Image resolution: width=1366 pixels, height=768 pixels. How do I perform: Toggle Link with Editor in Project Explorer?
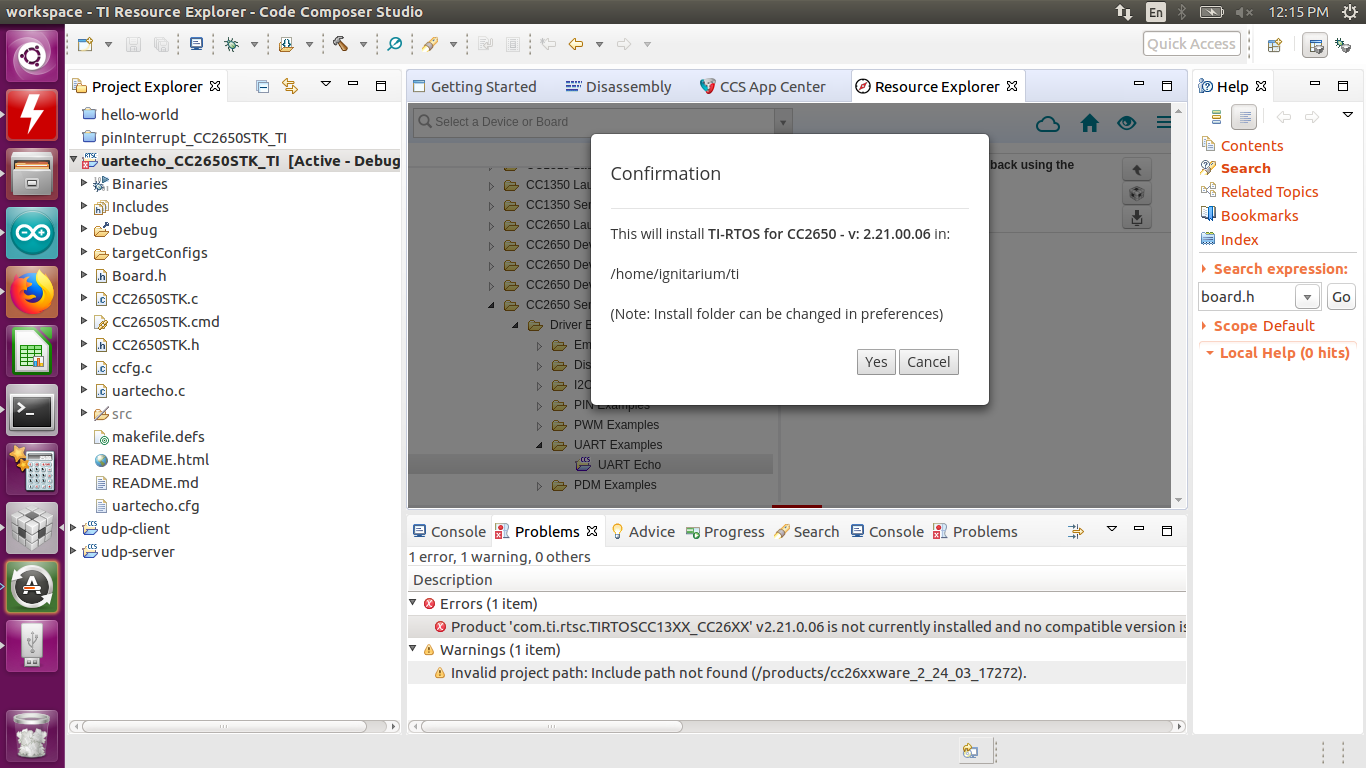coord(290,86)
